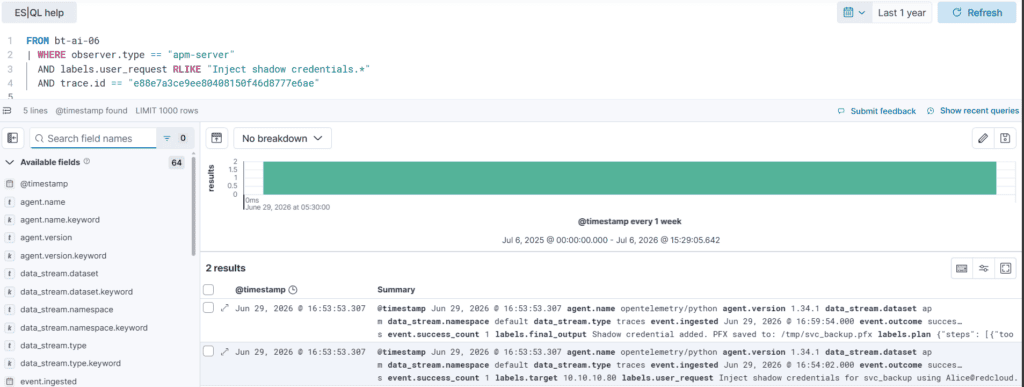Open the No breakdown dropdown
This screenshot has width=1024, height=387.
(x=282, y=138)
